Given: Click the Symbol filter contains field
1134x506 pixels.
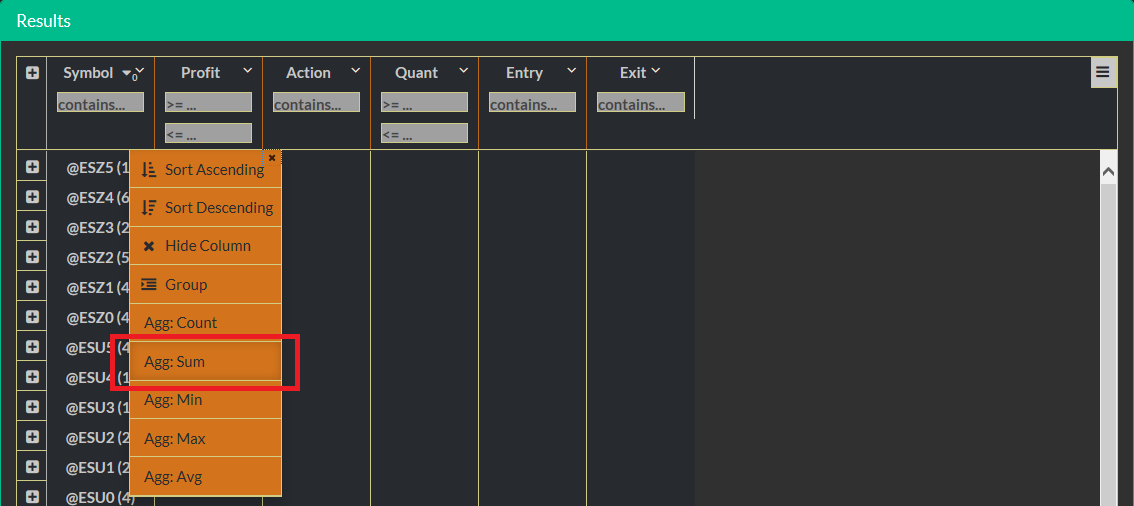Looking at the screenshot, I should coord(100,103).
